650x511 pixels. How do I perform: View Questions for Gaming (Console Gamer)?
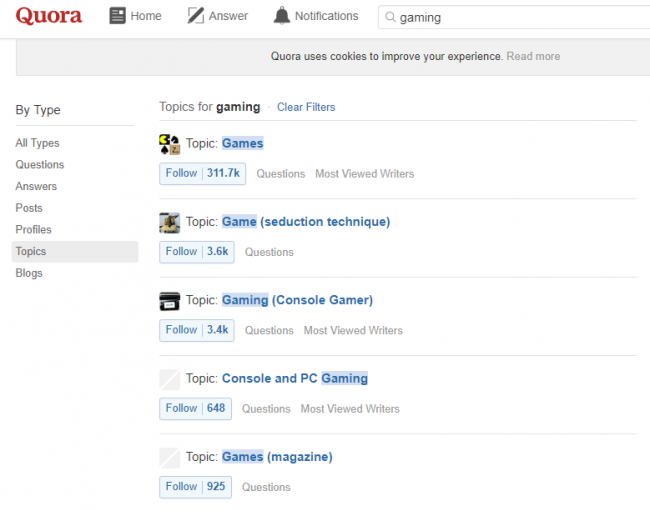(269, 330)
